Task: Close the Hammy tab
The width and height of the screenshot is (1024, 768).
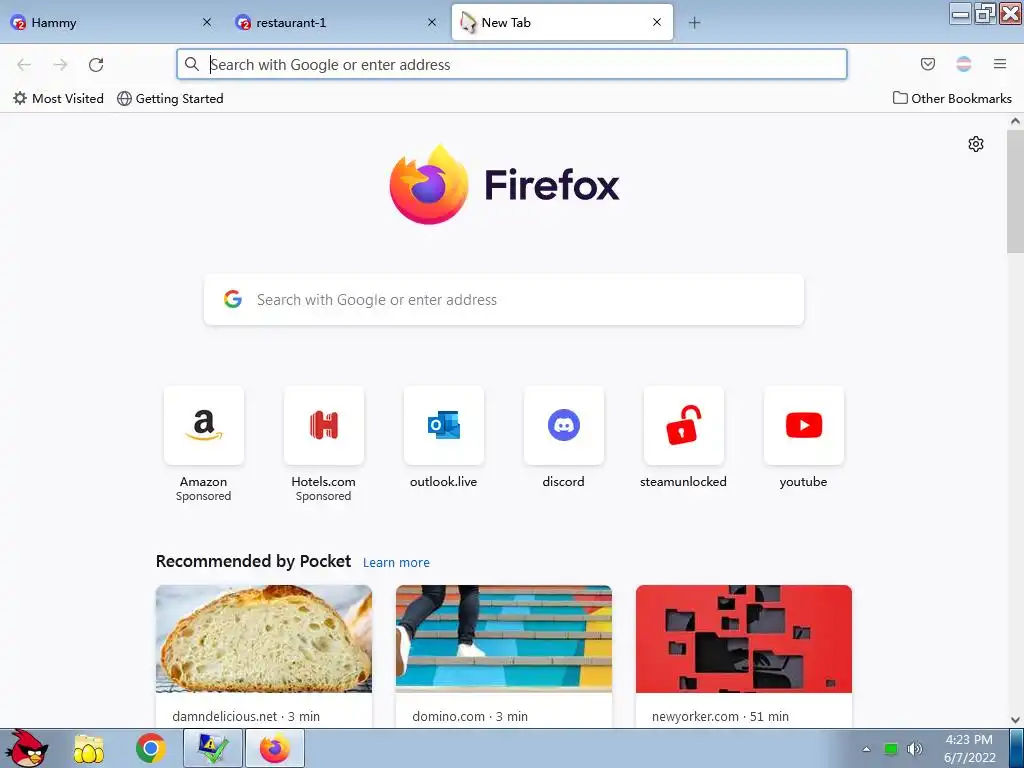Action: click(x=207, y=22)
